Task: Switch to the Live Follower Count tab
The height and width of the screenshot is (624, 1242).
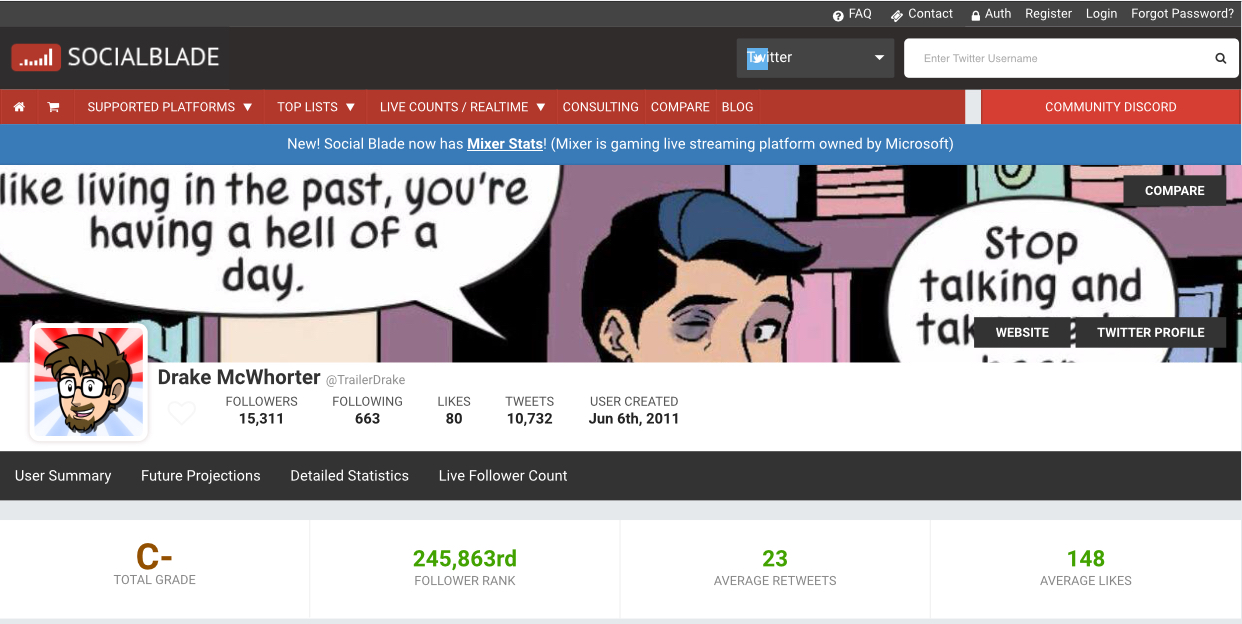Action: coord(503,476)
